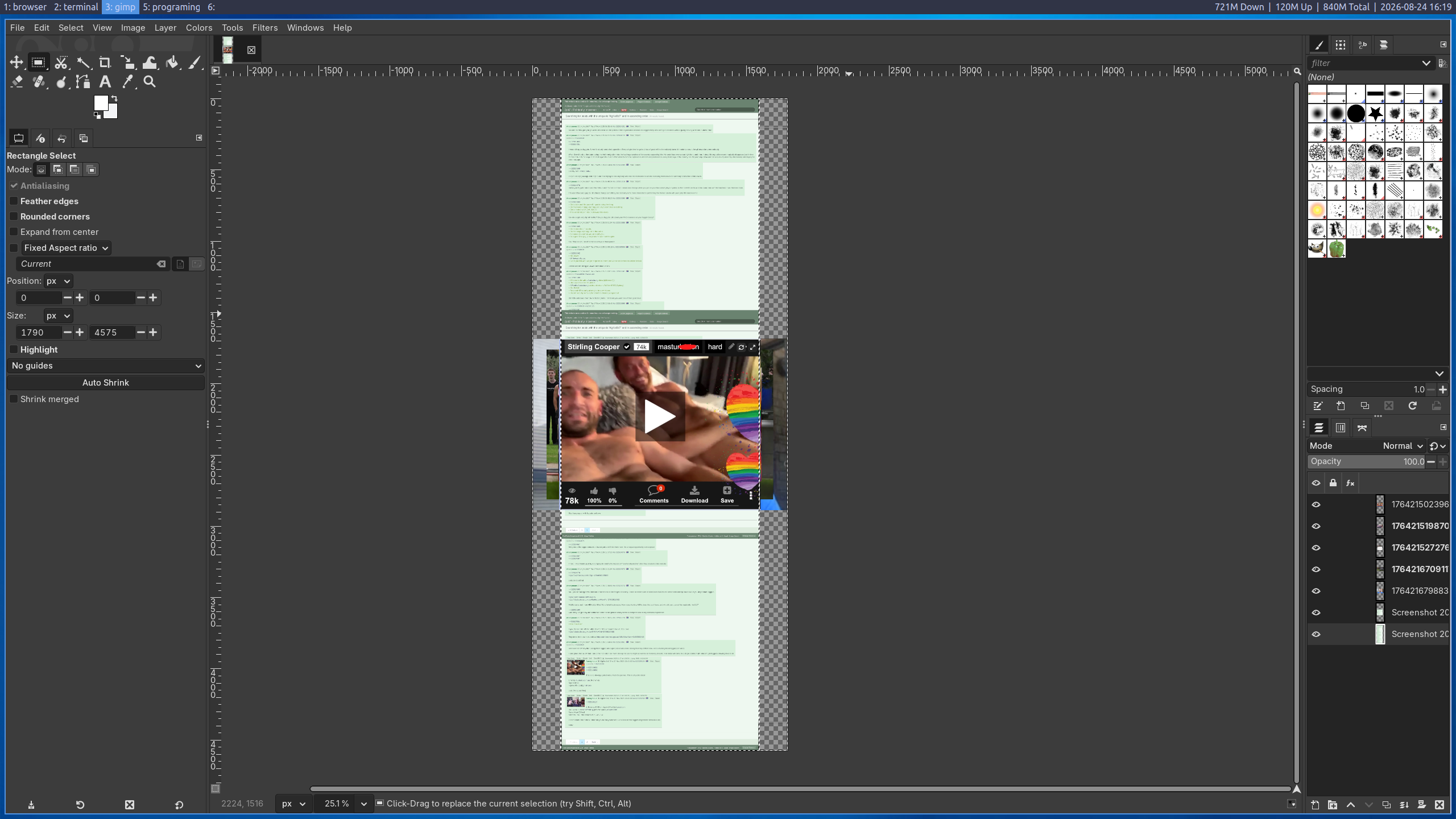The width and height of the screenshot is (1456, 819).
Task: Refresh the brushes list
Action: pos(1412,406)
